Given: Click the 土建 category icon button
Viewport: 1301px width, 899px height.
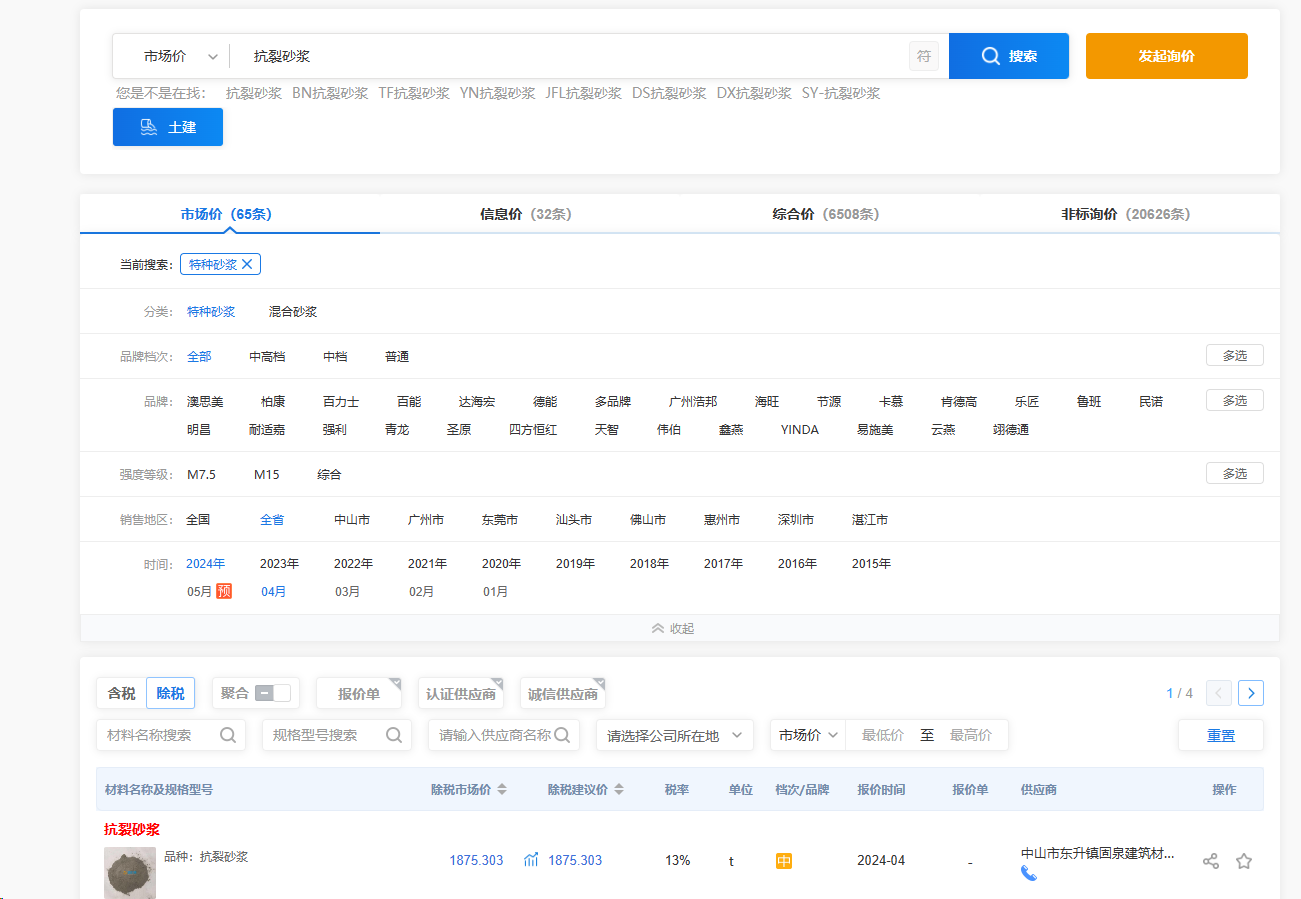Looking at the screenshot, I should coord(168,127).
